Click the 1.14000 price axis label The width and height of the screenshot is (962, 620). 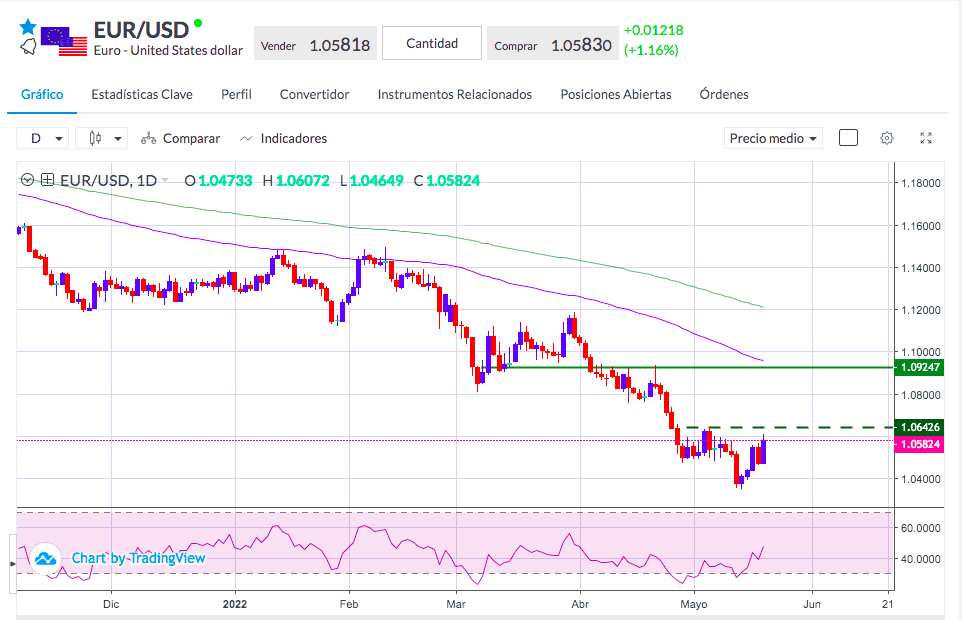coord(920,268)
